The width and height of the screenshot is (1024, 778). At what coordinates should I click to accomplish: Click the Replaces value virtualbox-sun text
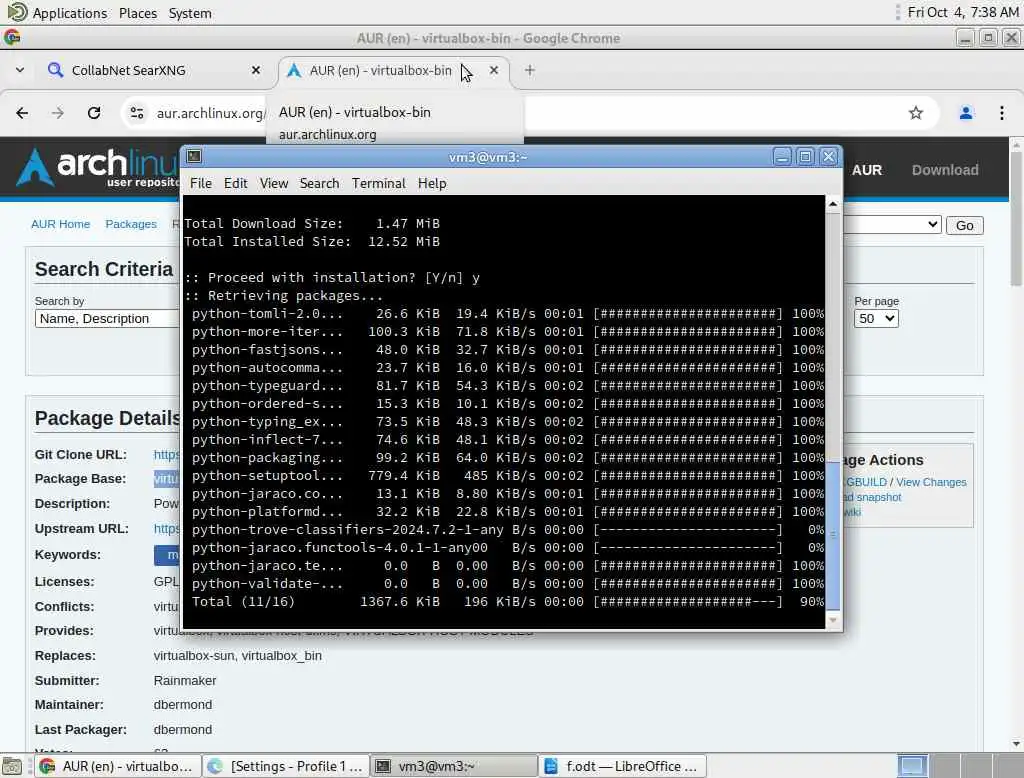(x=194, y=656)
